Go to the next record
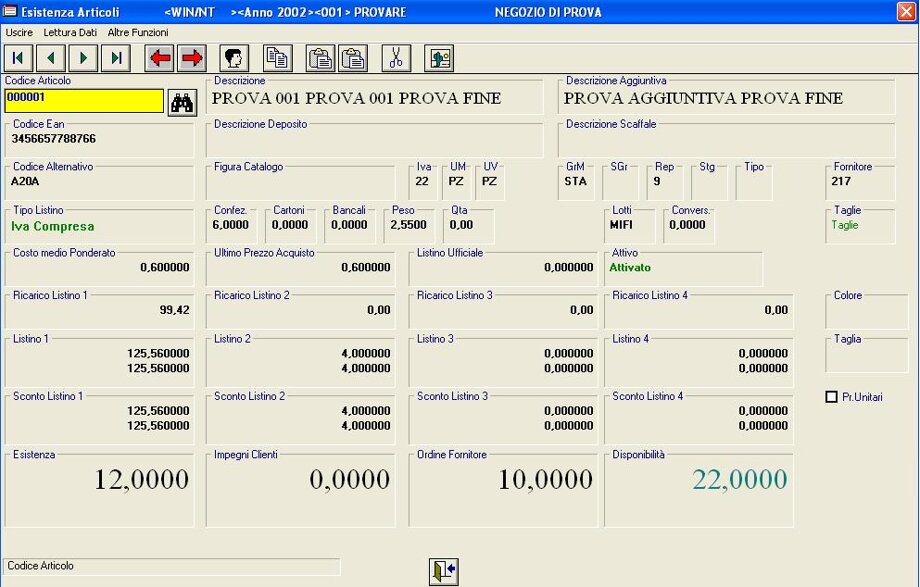The height and width of the screenshot is (587, 920). 83,58
